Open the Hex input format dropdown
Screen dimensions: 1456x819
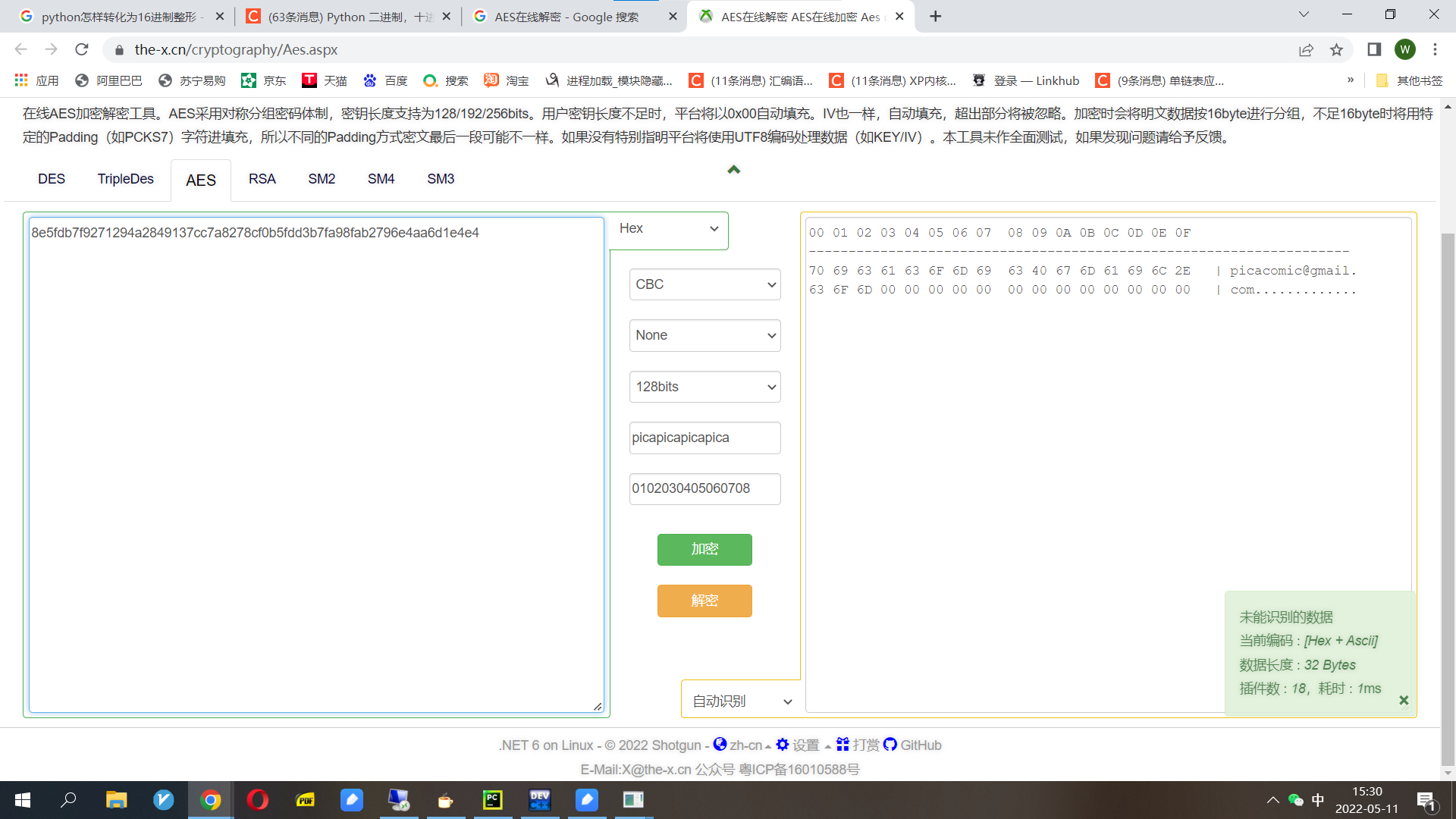point(668,229)
